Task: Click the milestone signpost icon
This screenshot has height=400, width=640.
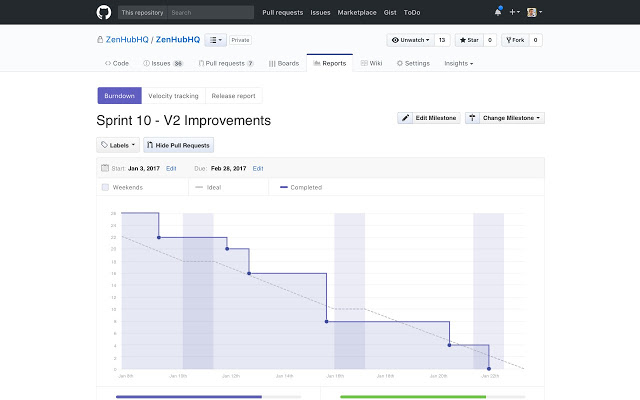Action: tap(472, 118)
